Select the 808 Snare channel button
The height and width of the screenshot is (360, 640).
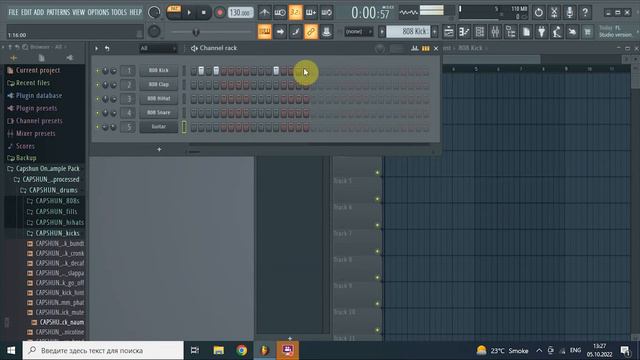coord(158,112)
